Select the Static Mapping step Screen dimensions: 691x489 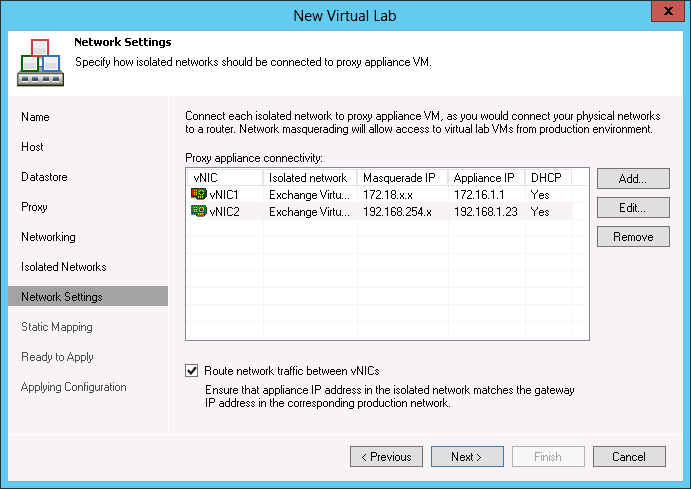click(x=56, y=327)
